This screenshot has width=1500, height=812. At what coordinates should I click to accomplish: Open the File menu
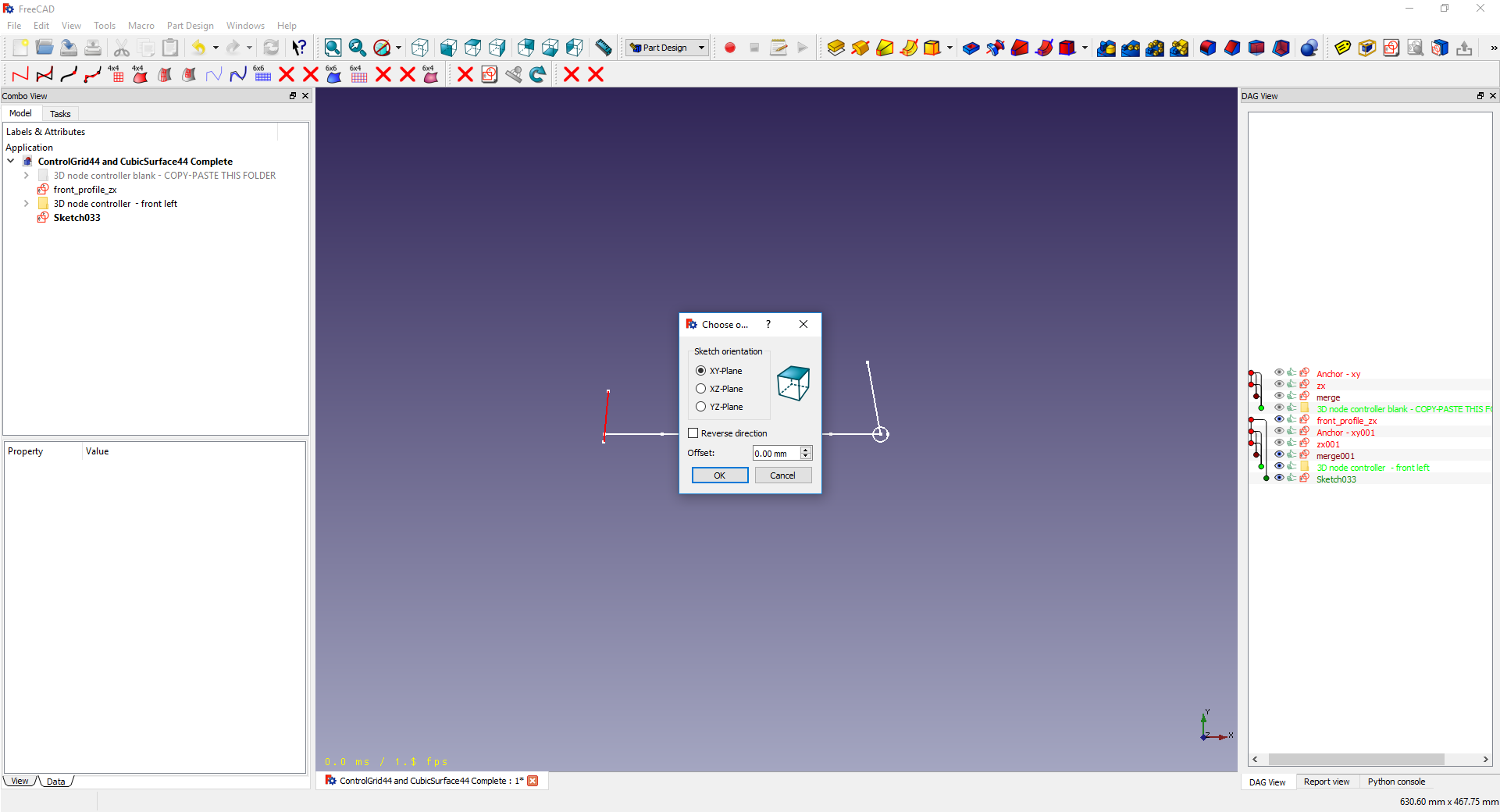coord(14,26)
